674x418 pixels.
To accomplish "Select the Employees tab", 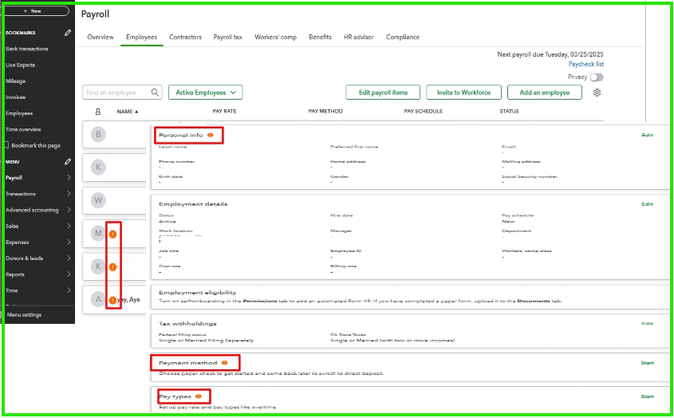I will point(141,37).
